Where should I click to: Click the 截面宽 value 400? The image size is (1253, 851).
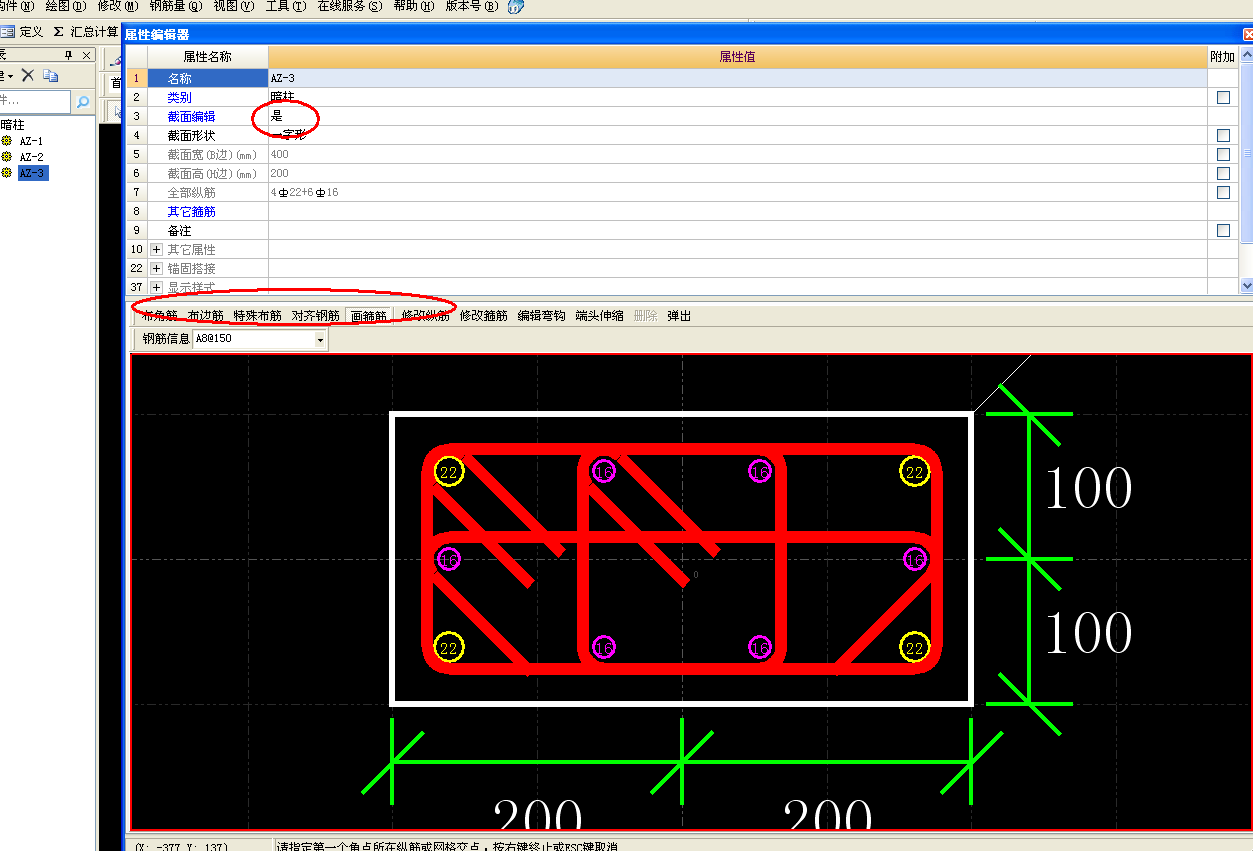(x=738, y=154)
